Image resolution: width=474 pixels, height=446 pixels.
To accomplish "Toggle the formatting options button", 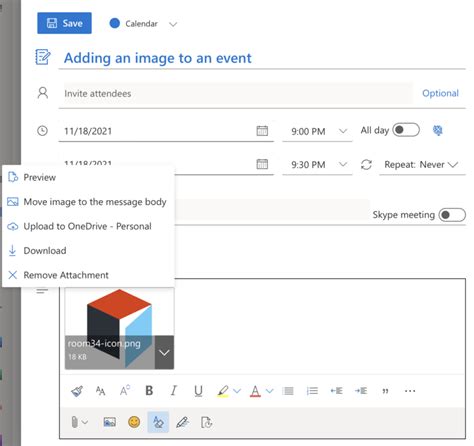I will (x=158, y=422).
